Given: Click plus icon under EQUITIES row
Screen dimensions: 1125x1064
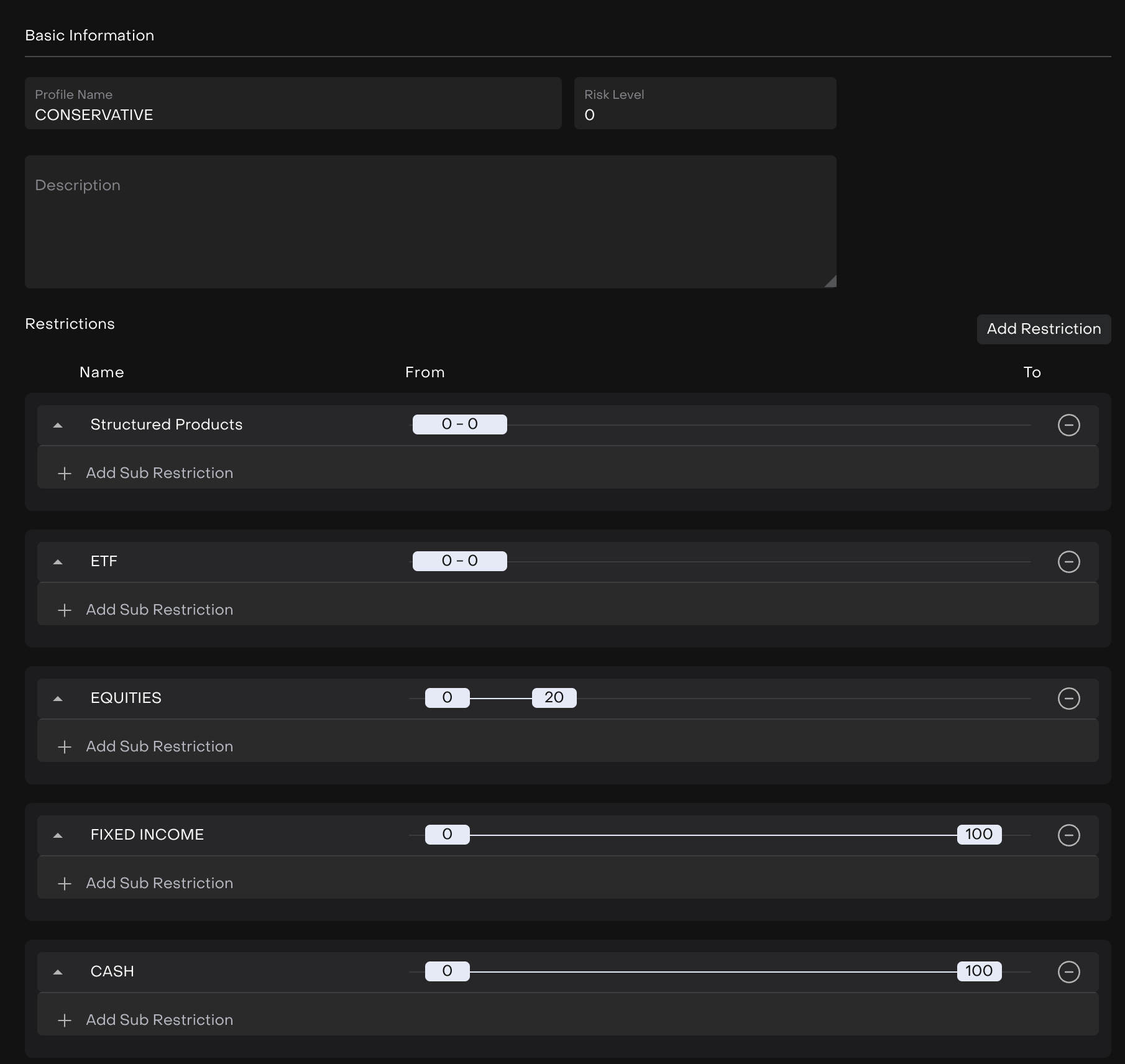Looking at the screenshot, I should click(x=65, y=747).
